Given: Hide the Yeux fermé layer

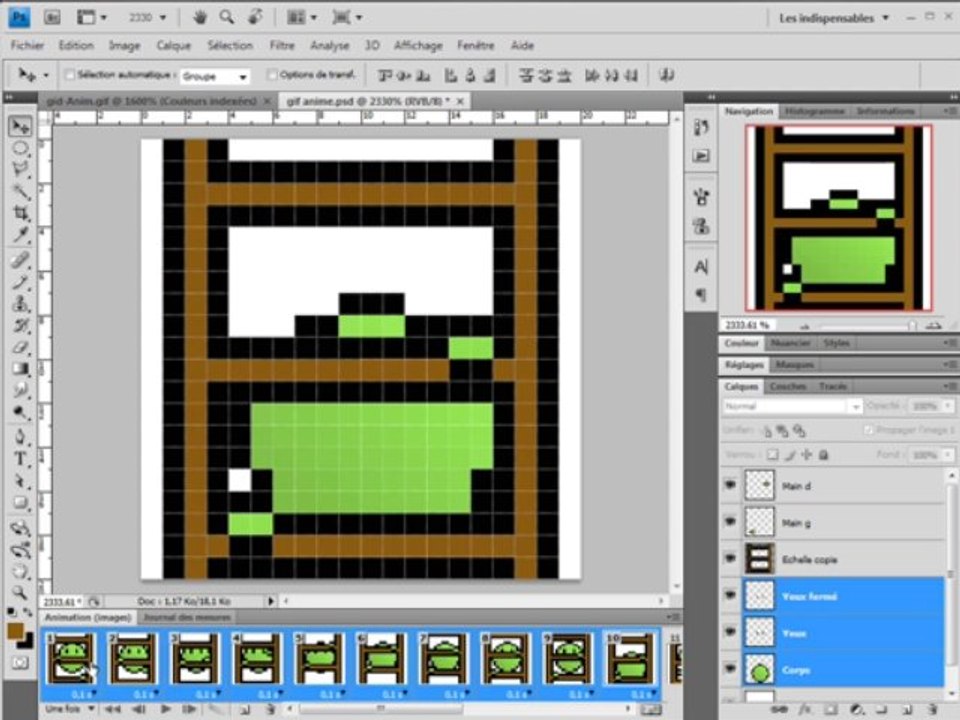Looking at the screenshot, I should 730,596.
